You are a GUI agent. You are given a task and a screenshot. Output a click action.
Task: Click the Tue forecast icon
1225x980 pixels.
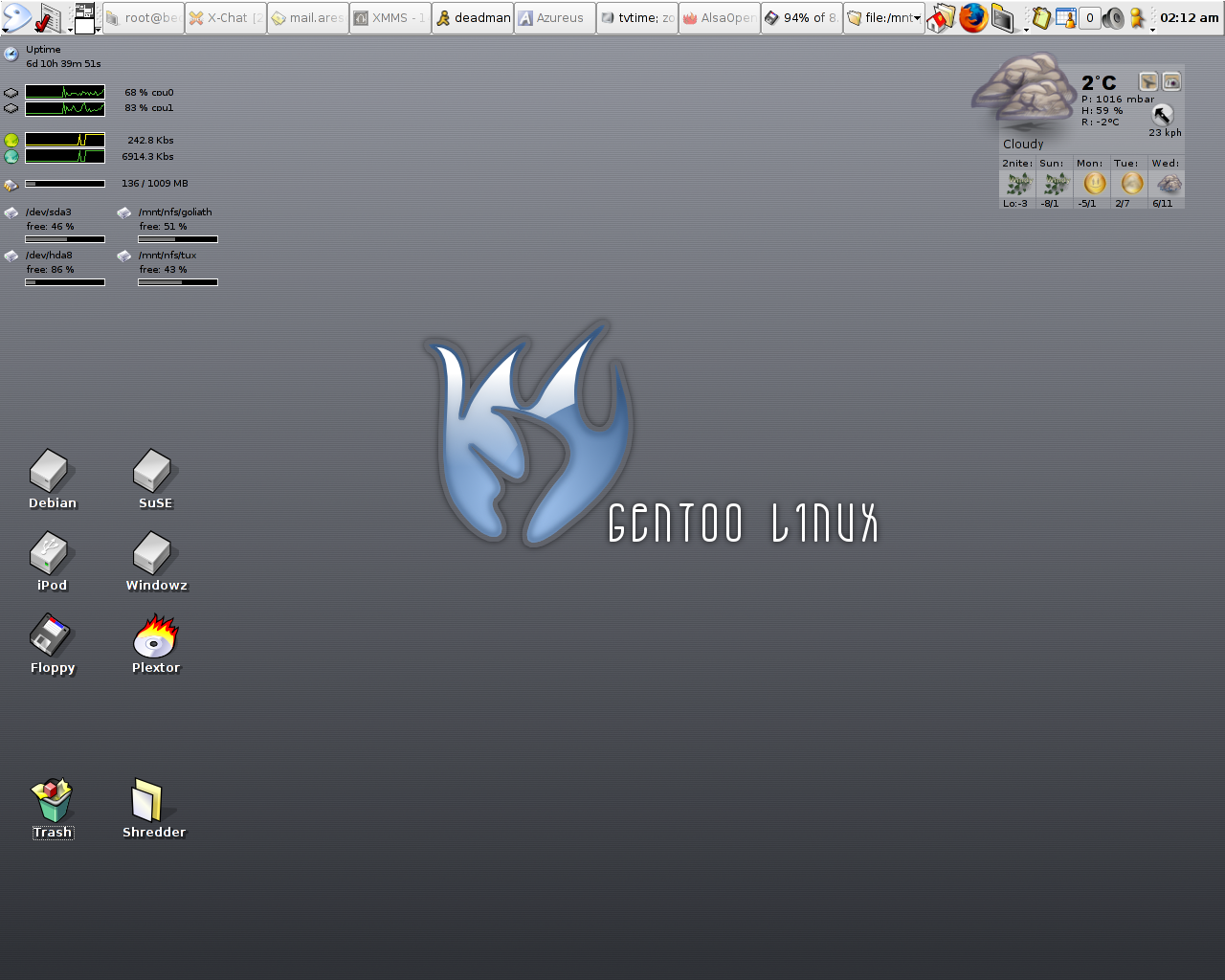[x=1132, y=184]
